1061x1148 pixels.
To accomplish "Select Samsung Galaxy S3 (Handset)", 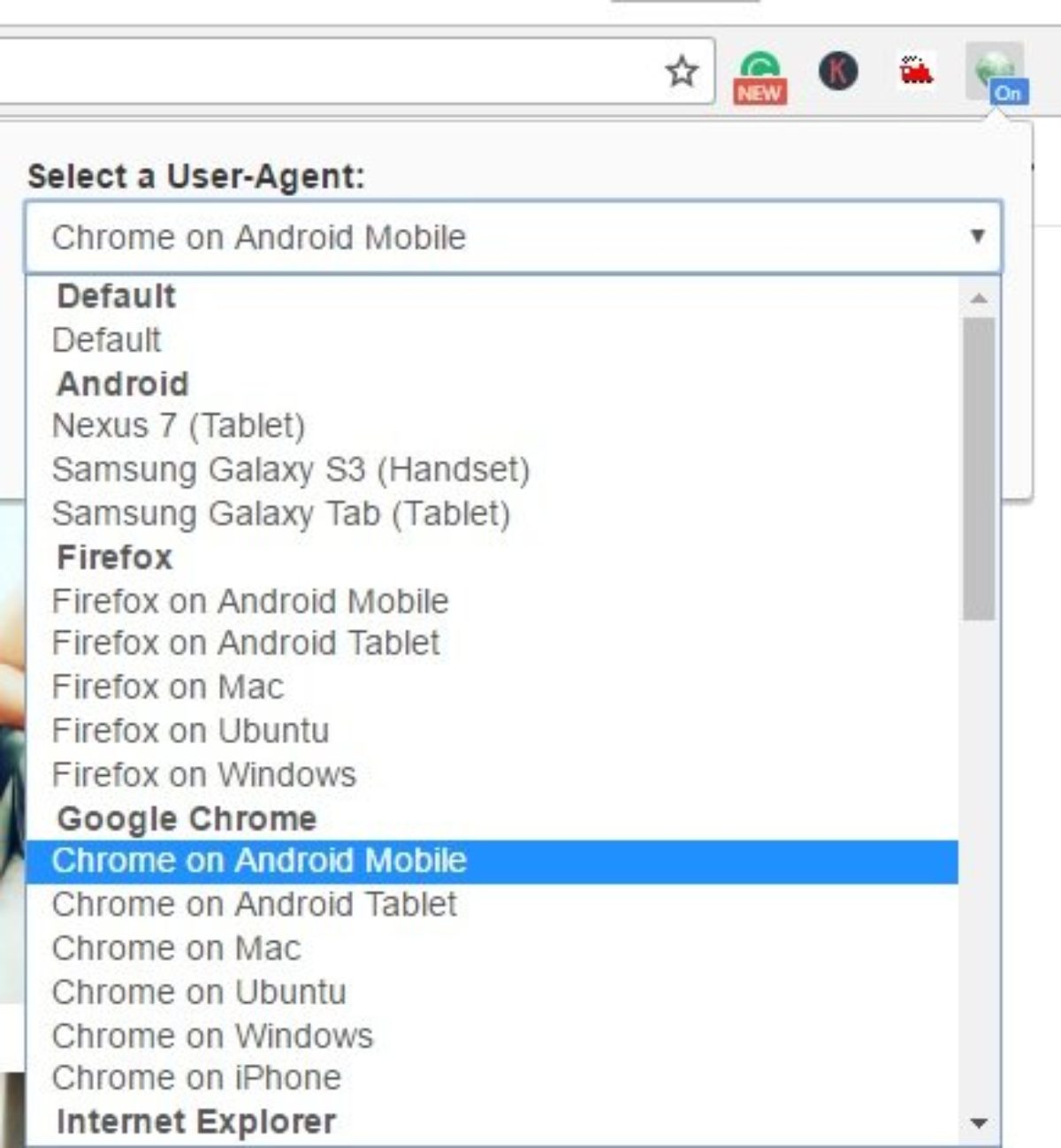I will 290,469.
